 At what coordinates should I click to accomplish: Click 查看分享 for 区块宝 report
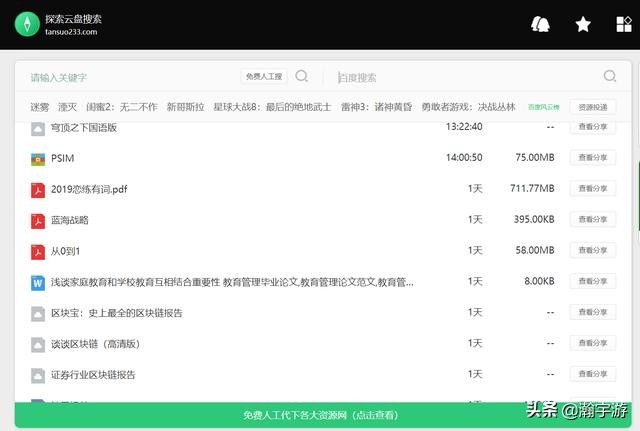(x=593, y=312)
